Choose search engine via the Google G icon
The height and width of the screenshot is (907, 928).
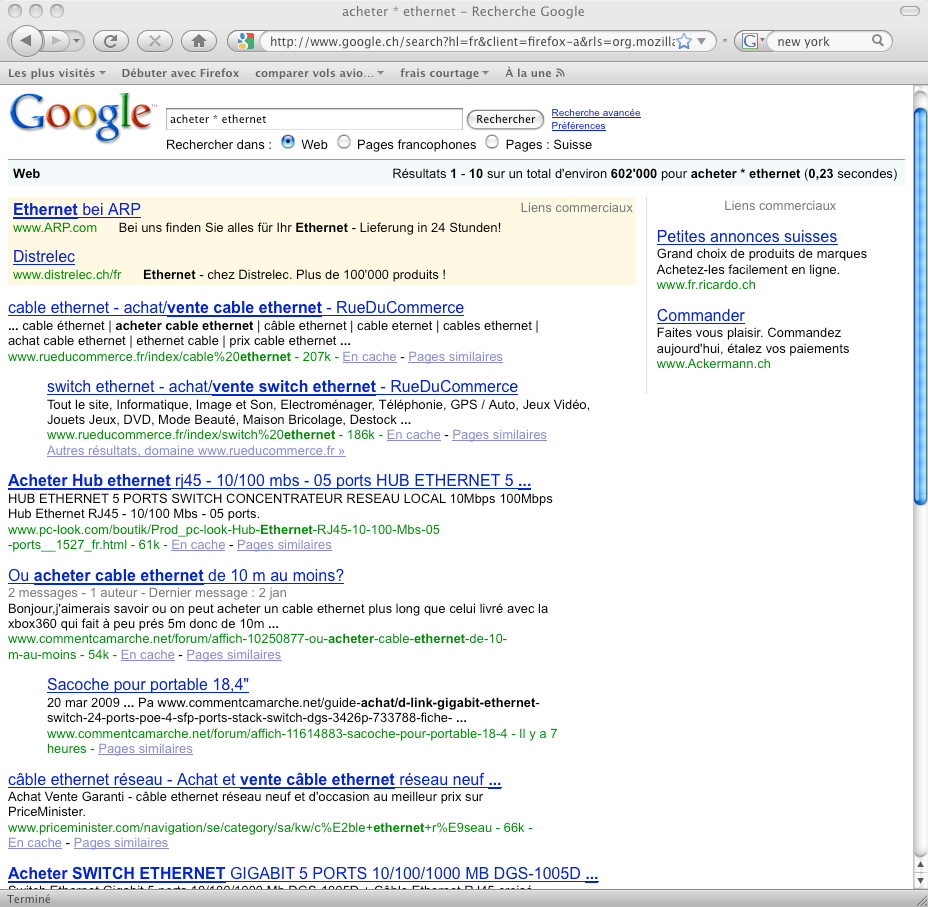[753, 41]
